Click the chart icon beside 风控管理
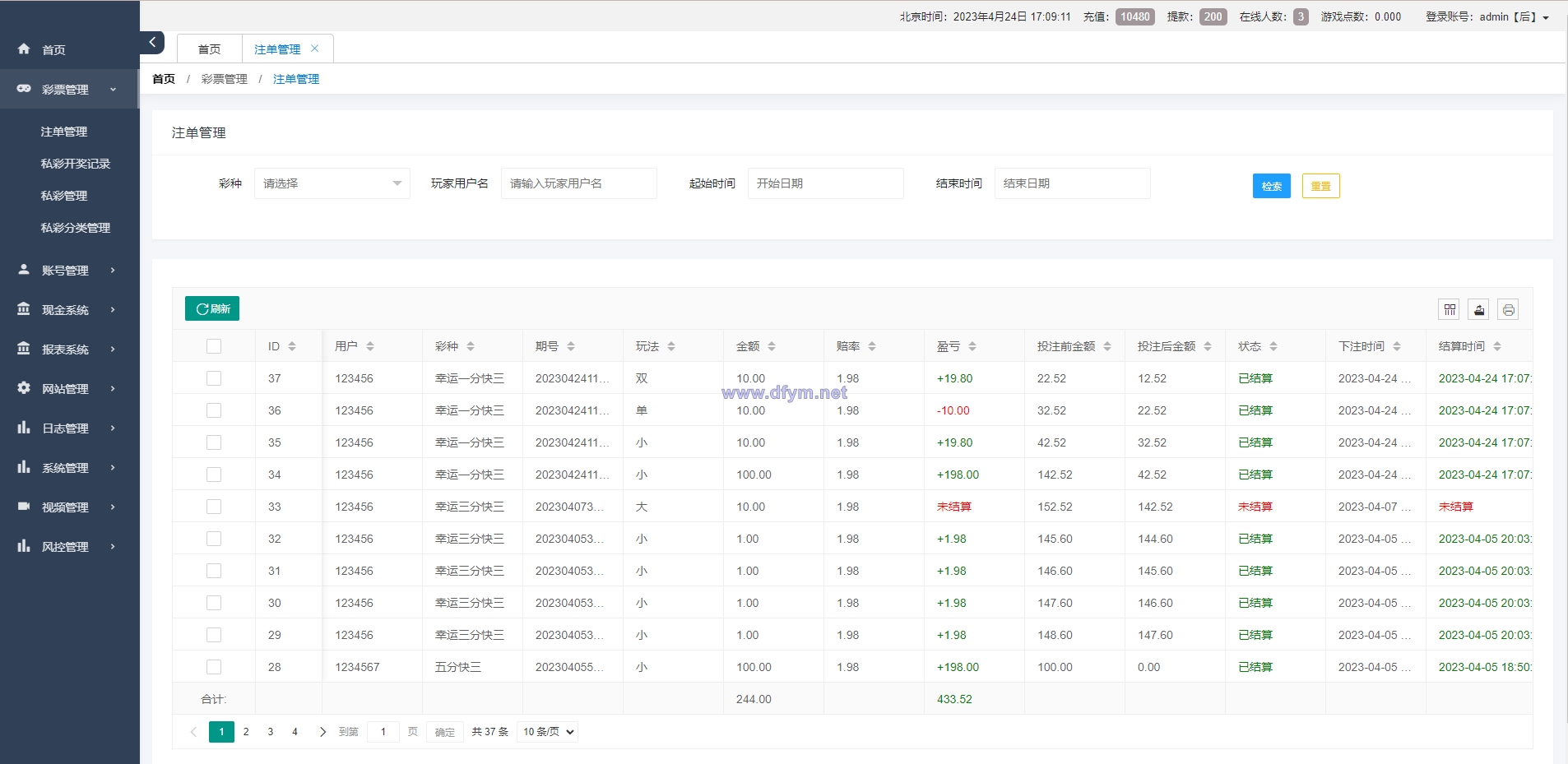Screen dimensions: 1568x764 (24, 546)
